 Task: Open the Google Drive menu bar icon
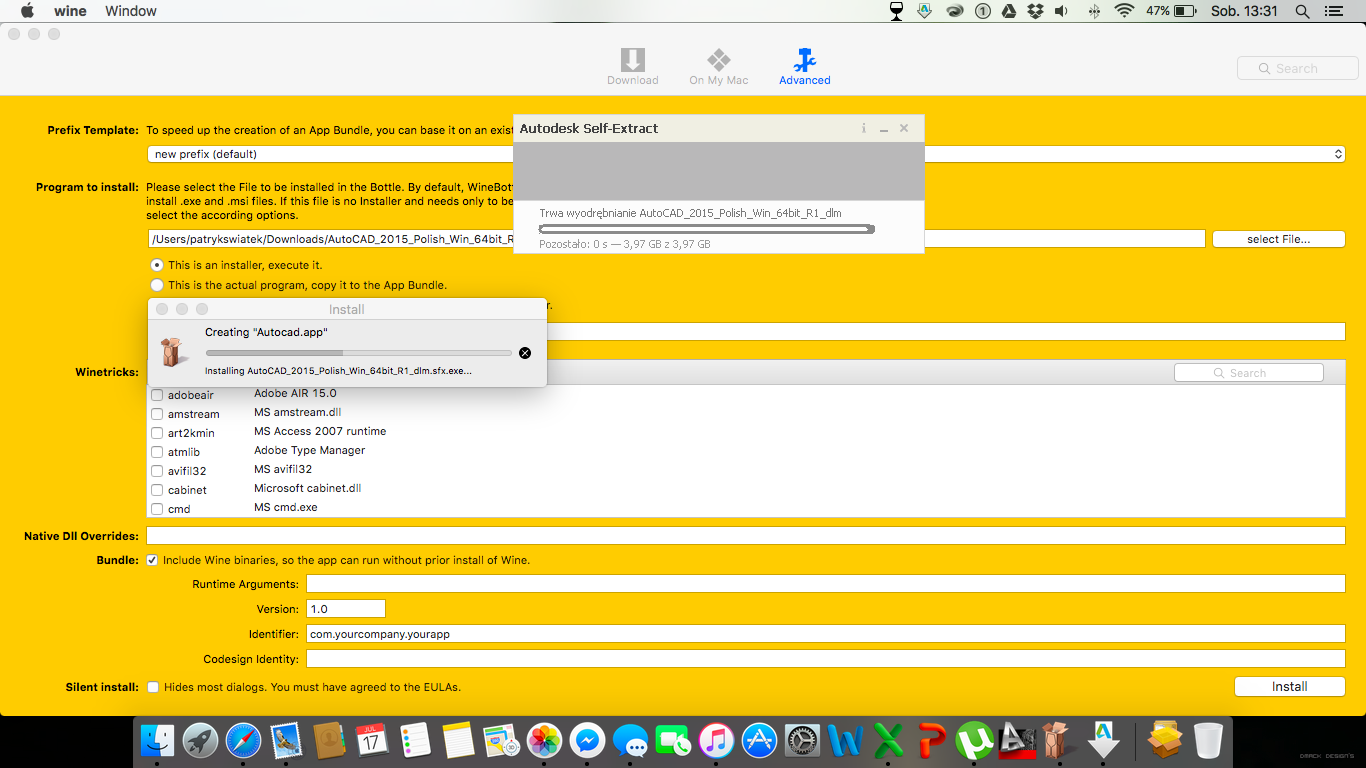pos(1009,11)
